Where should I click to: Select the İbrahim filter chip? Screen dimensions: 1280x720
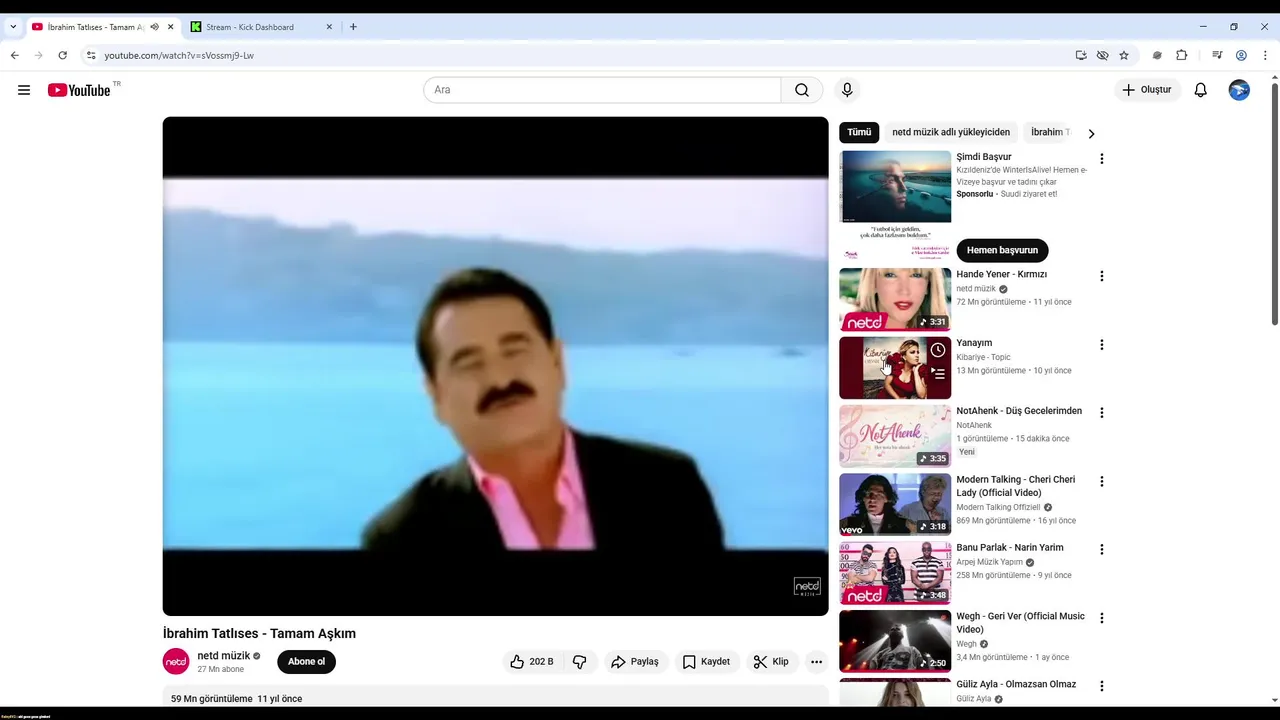click(x=1049, y=132)
